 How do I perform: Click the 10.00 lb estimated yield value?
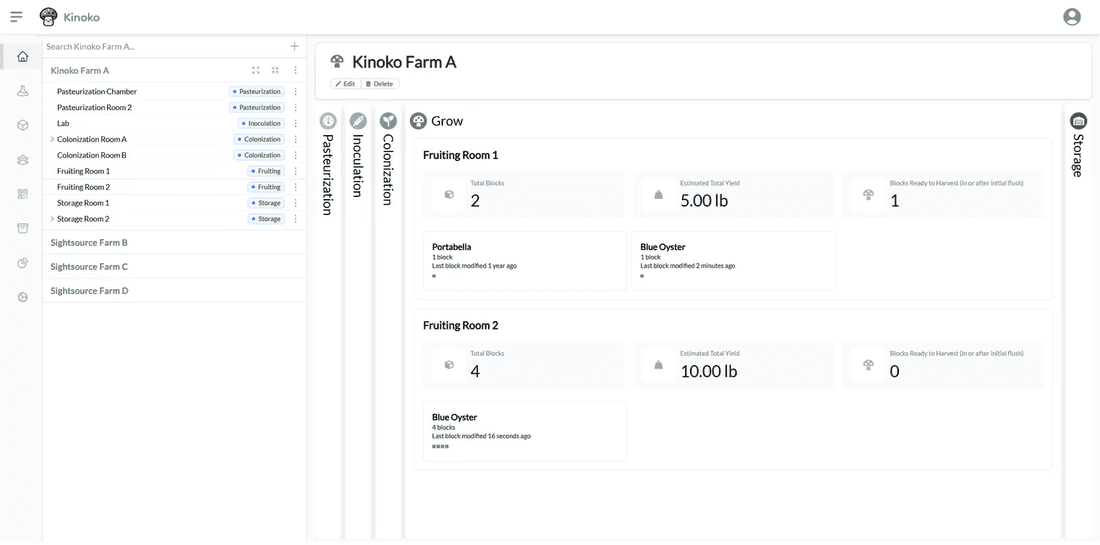(x=709, y=372)
